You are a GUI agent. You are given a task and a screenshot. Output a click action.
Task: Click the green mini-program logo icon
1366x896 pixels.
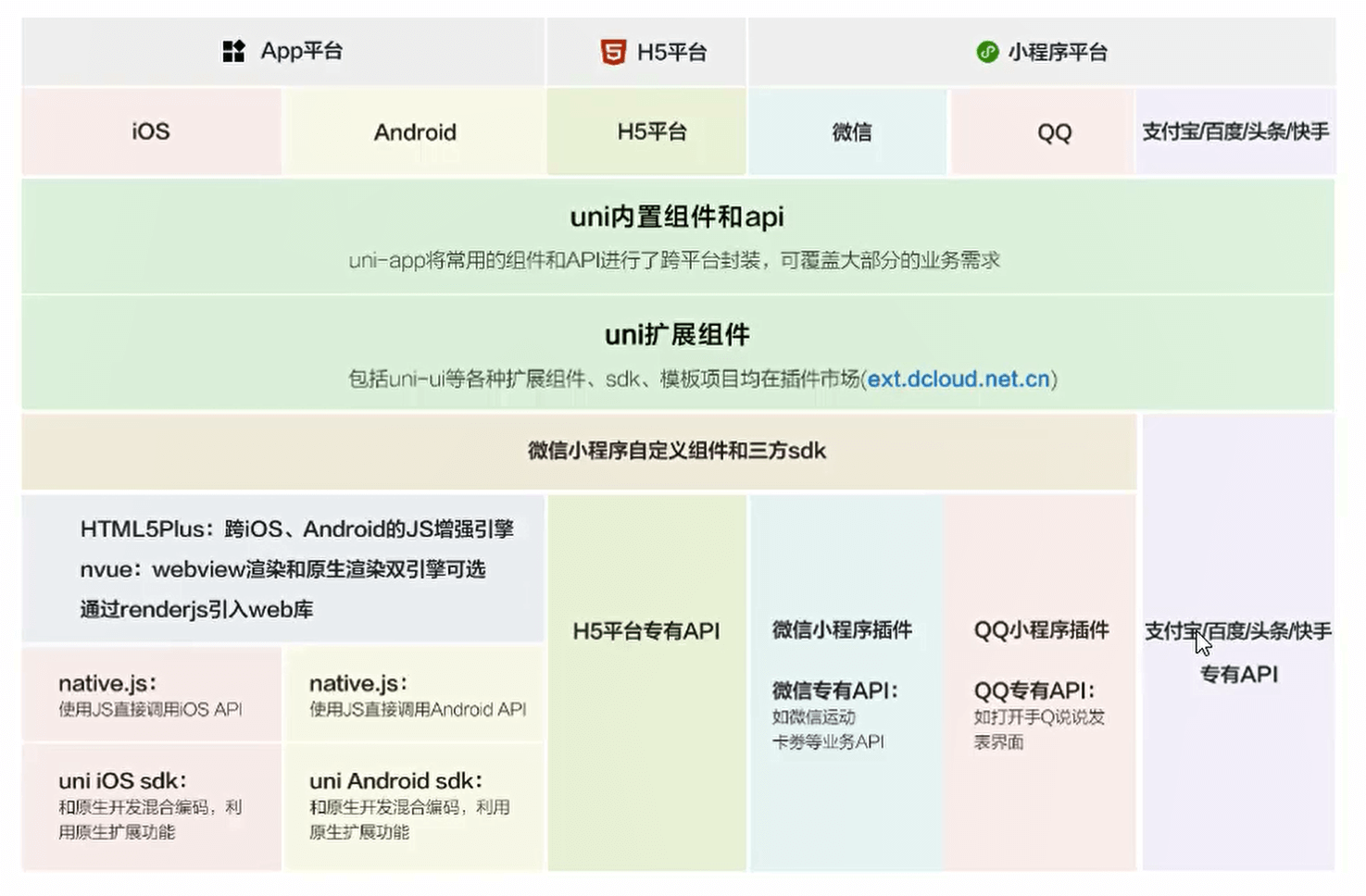coord(987,52)
